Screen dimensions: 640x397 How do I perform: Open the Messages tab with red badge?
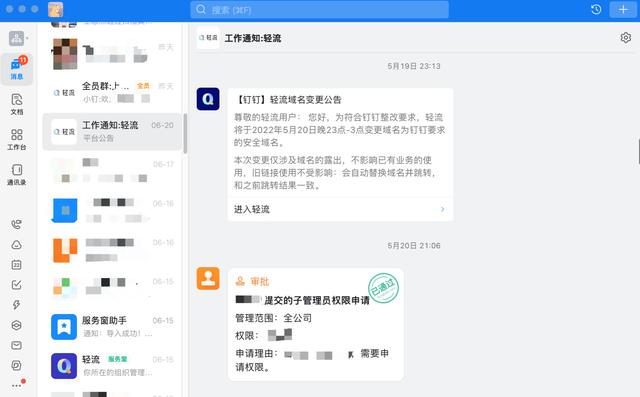(17, 69)
